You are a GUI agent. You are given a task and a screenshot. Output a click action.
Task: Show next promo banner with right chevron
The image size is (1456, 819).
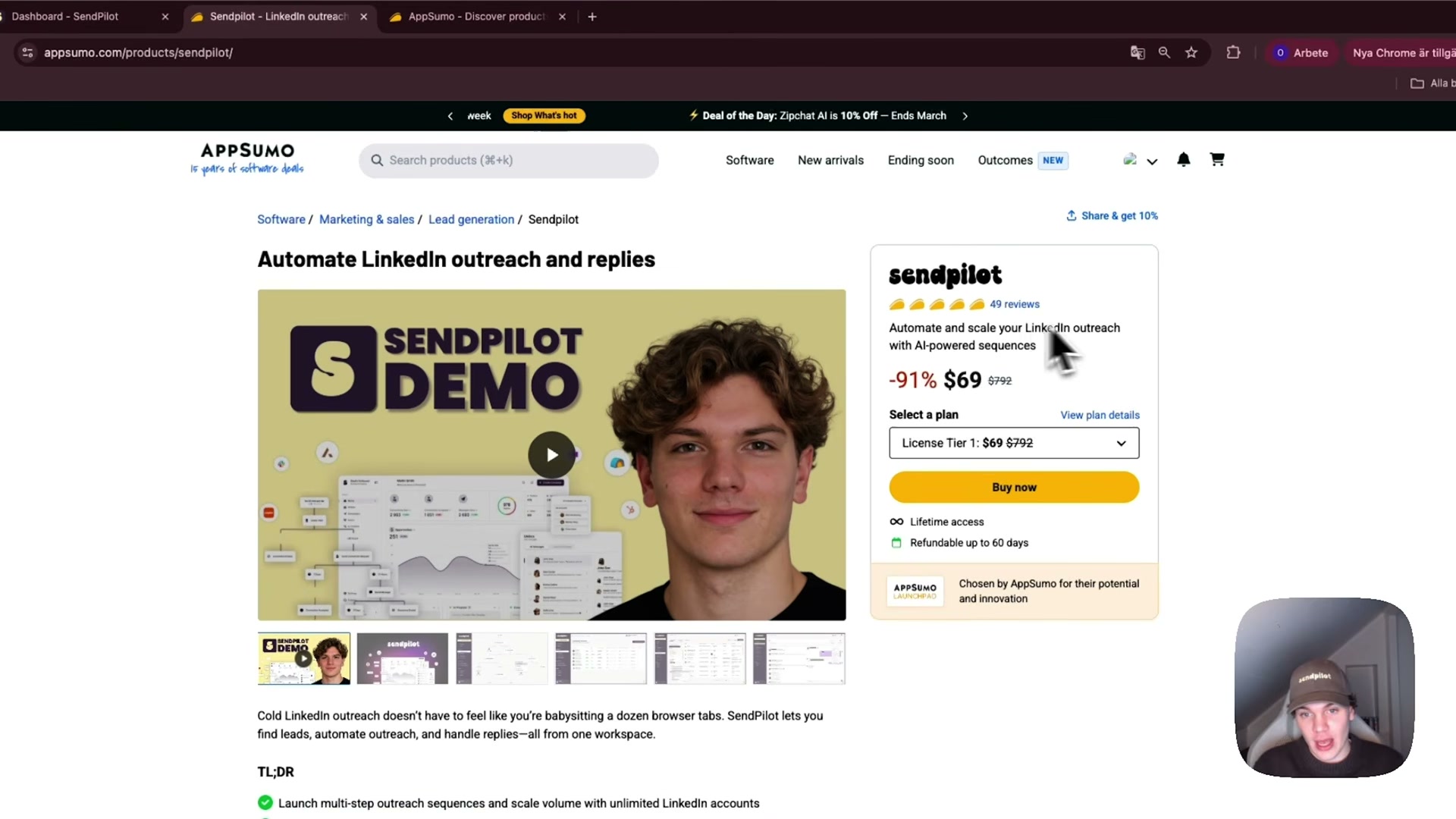[965, 116]
